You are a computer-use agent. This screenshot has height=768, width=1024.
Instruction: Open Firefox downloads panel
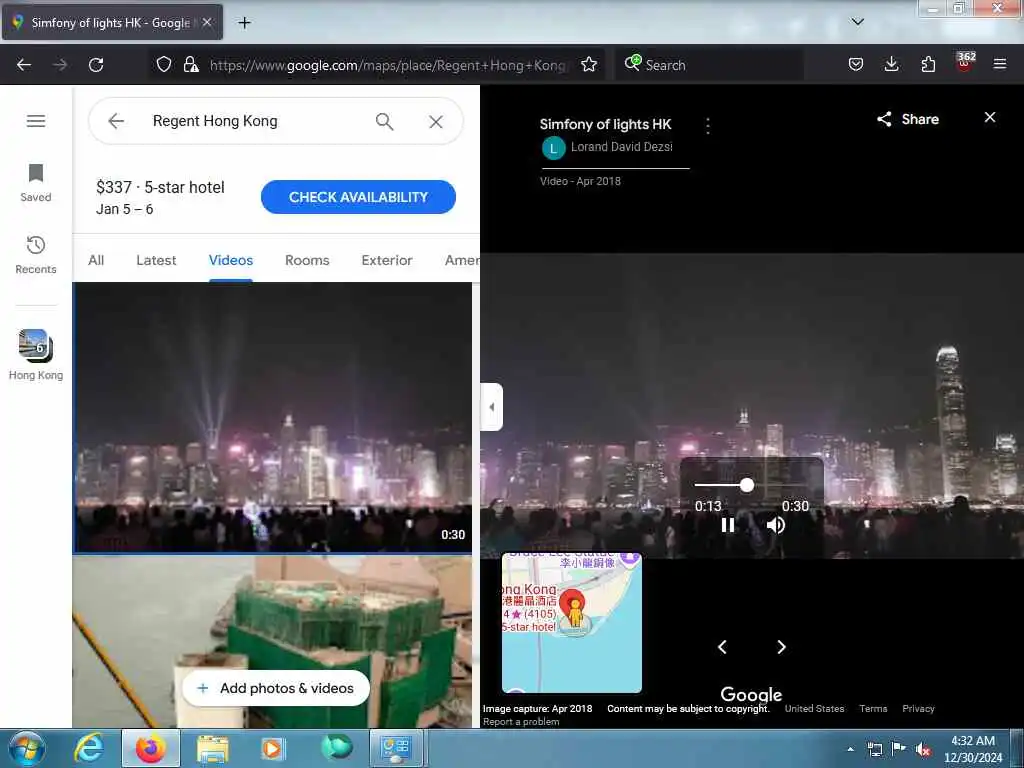click(891, 64)
